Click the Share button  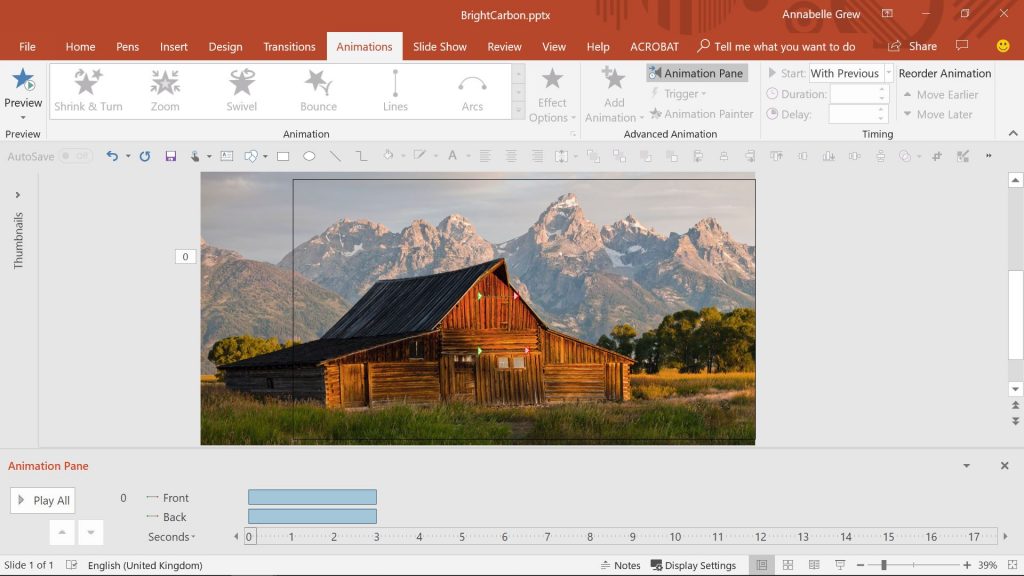(913, 46)
